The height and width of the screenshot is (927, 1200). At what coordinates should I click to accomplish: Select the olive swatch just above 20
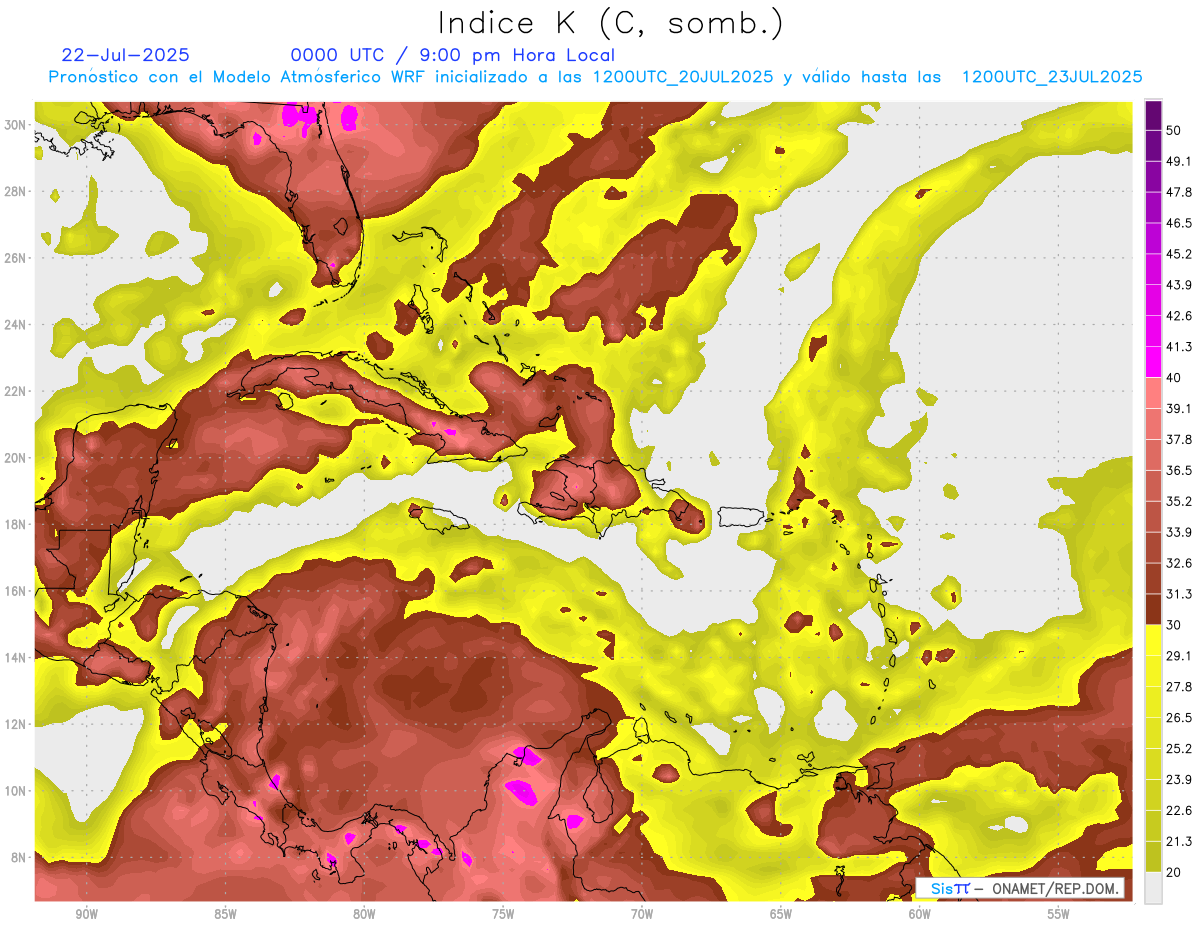(x=1153, y=857)
